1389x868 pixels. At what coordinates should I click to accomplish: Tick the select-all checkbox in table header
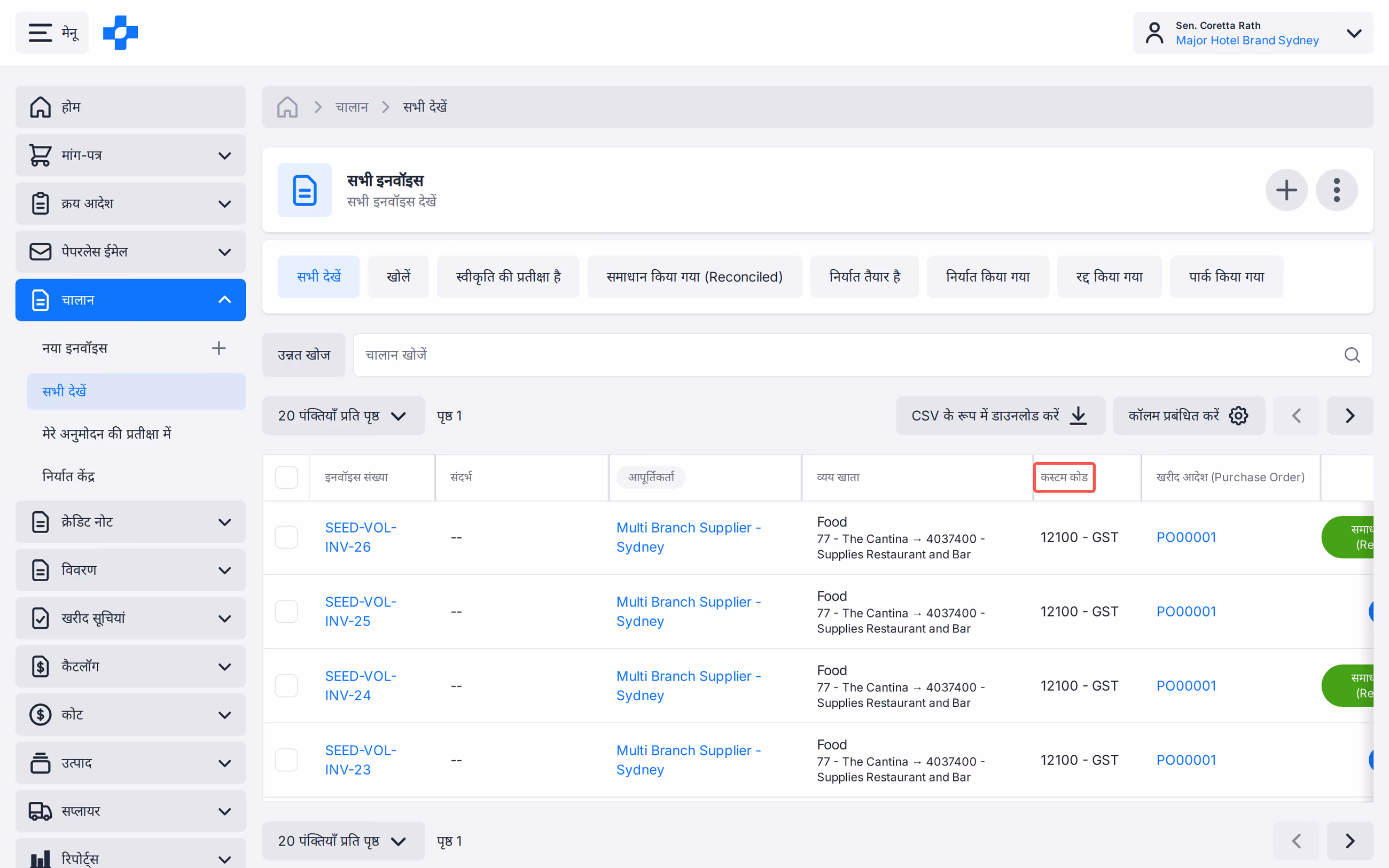(x=286, y=477)
